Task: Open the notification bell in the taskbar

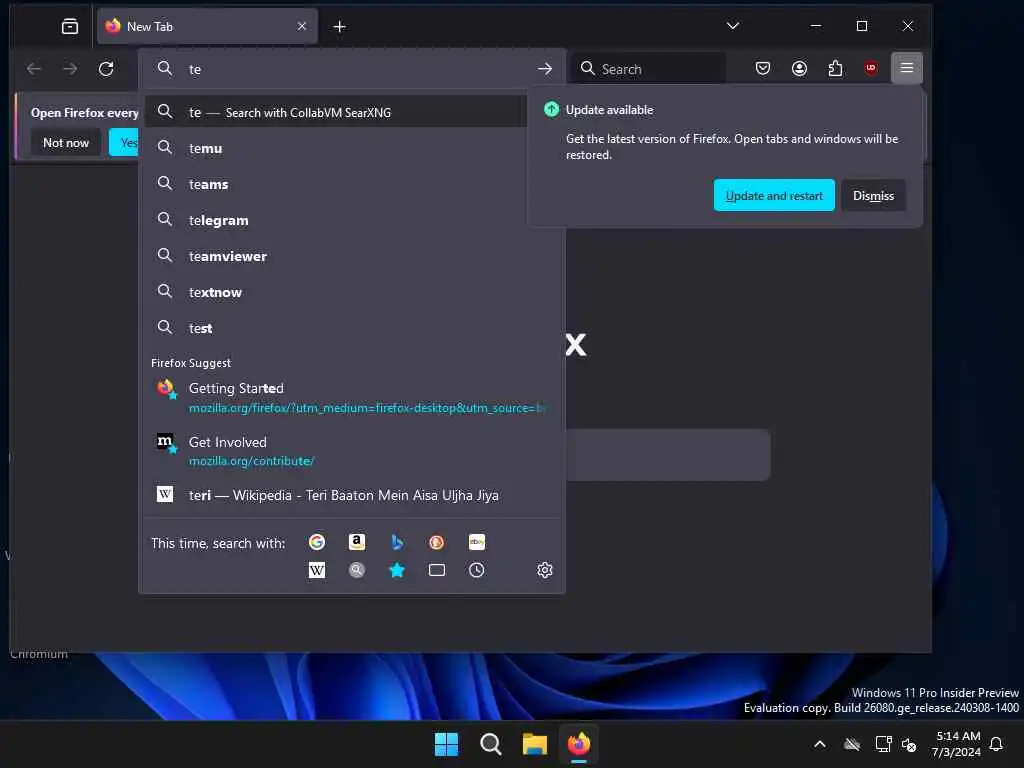Action: (996, 744)
